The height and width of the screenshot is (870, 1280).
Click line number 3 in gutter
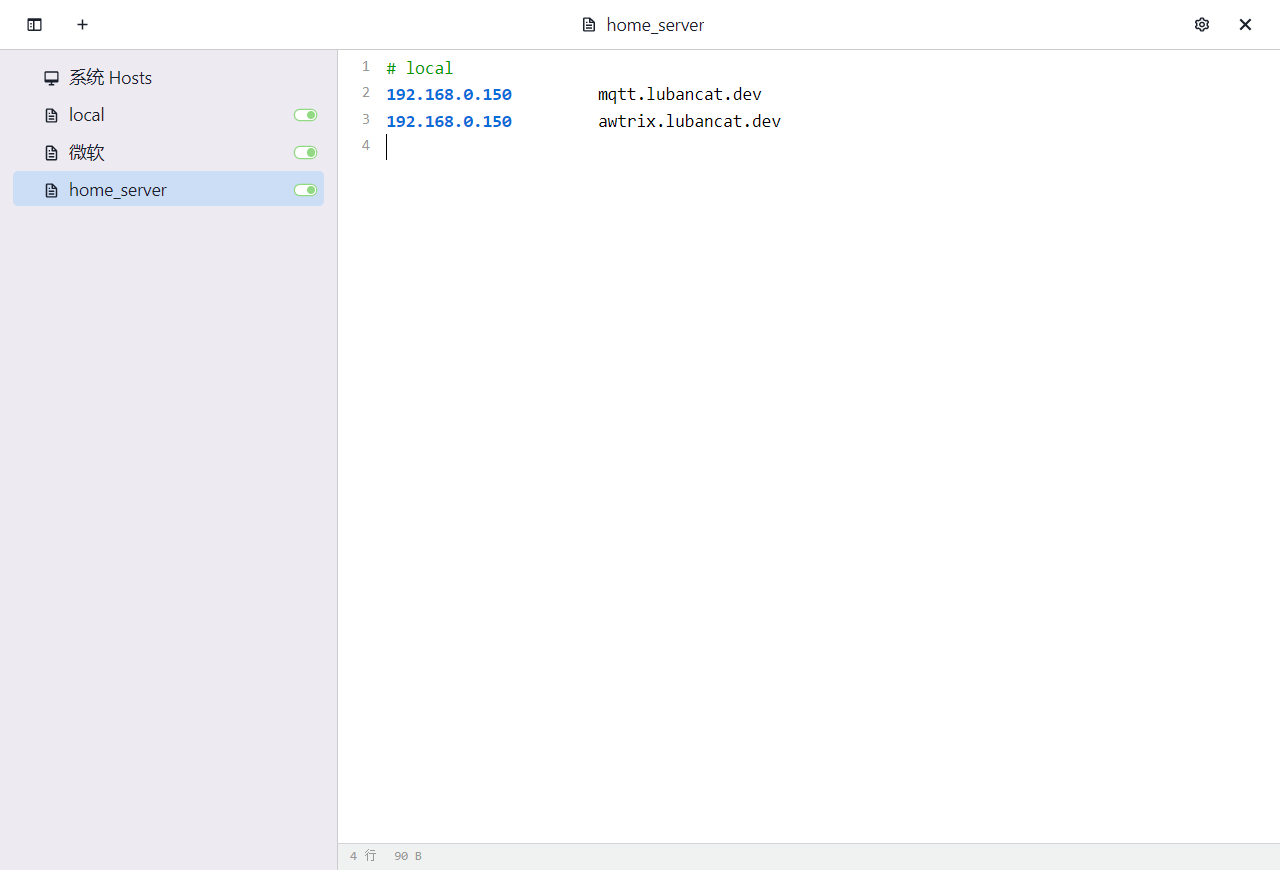365,119
